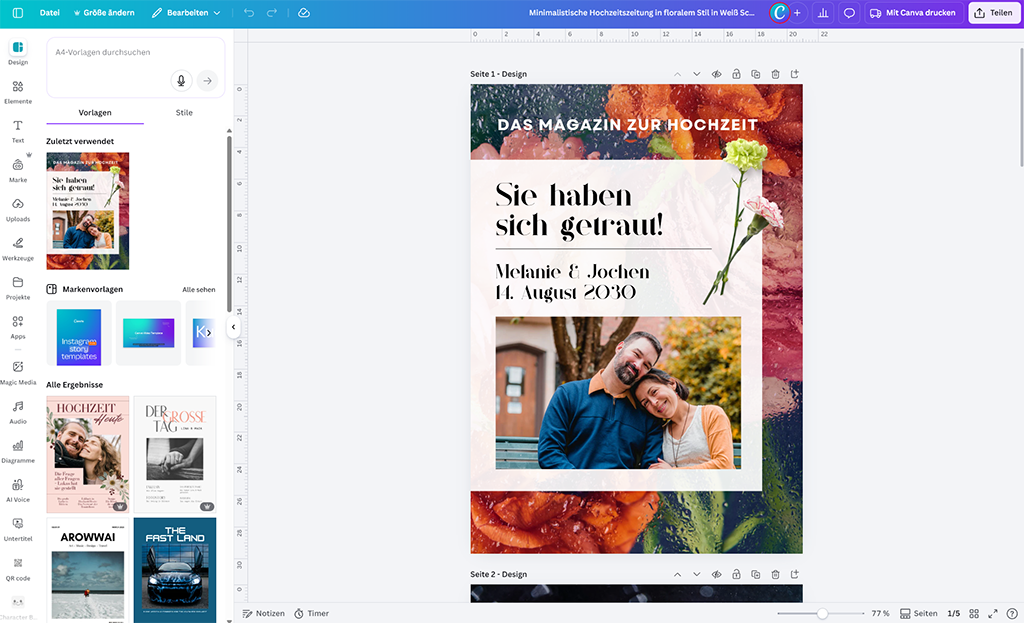Image resolution: width=1024 pixels, height=623 pixels.
Task: Select the recently used wedding template thumbnail
Action: (x=88, y=211)
